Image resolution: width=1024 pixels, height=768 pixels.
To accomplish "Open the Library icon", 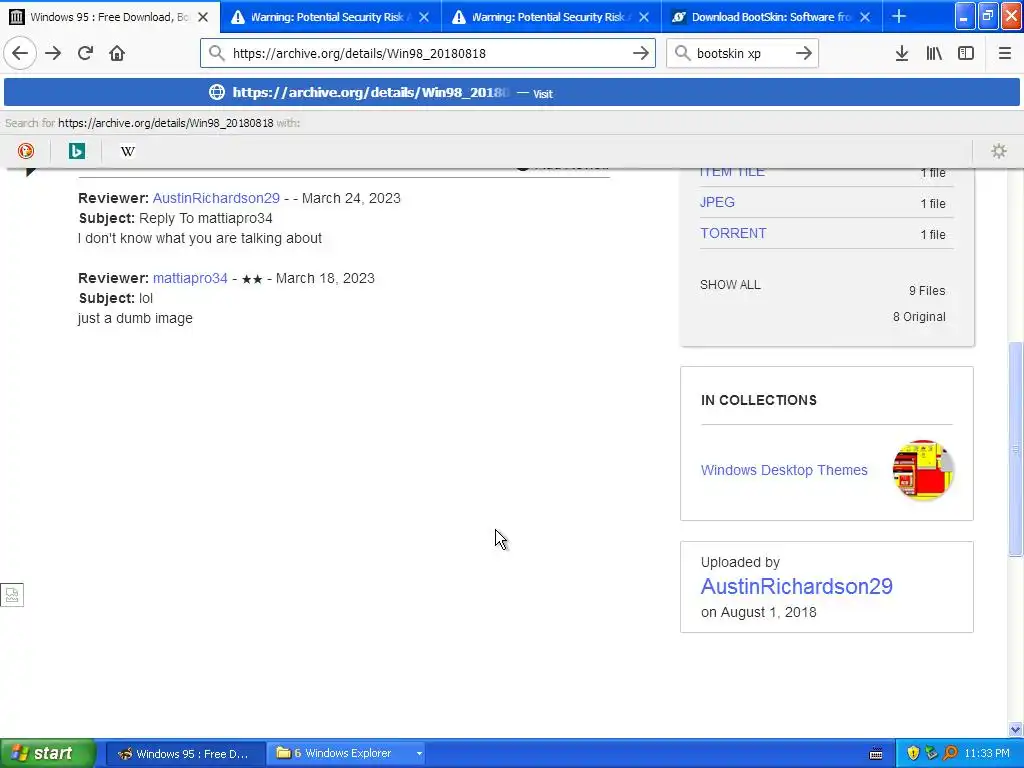I will [934, 53].
